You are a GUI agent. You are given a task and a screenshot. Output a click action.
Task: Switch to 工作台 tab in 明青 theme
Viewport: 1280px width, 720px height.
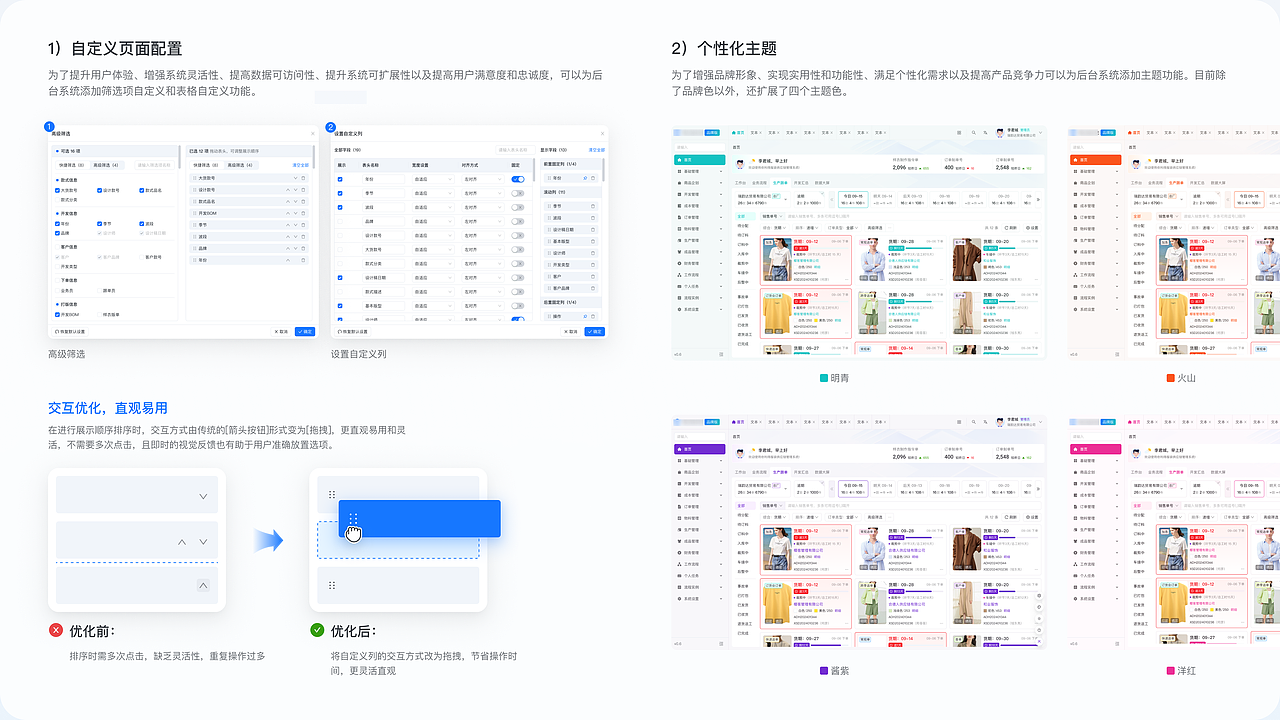[x=740, y=183]
